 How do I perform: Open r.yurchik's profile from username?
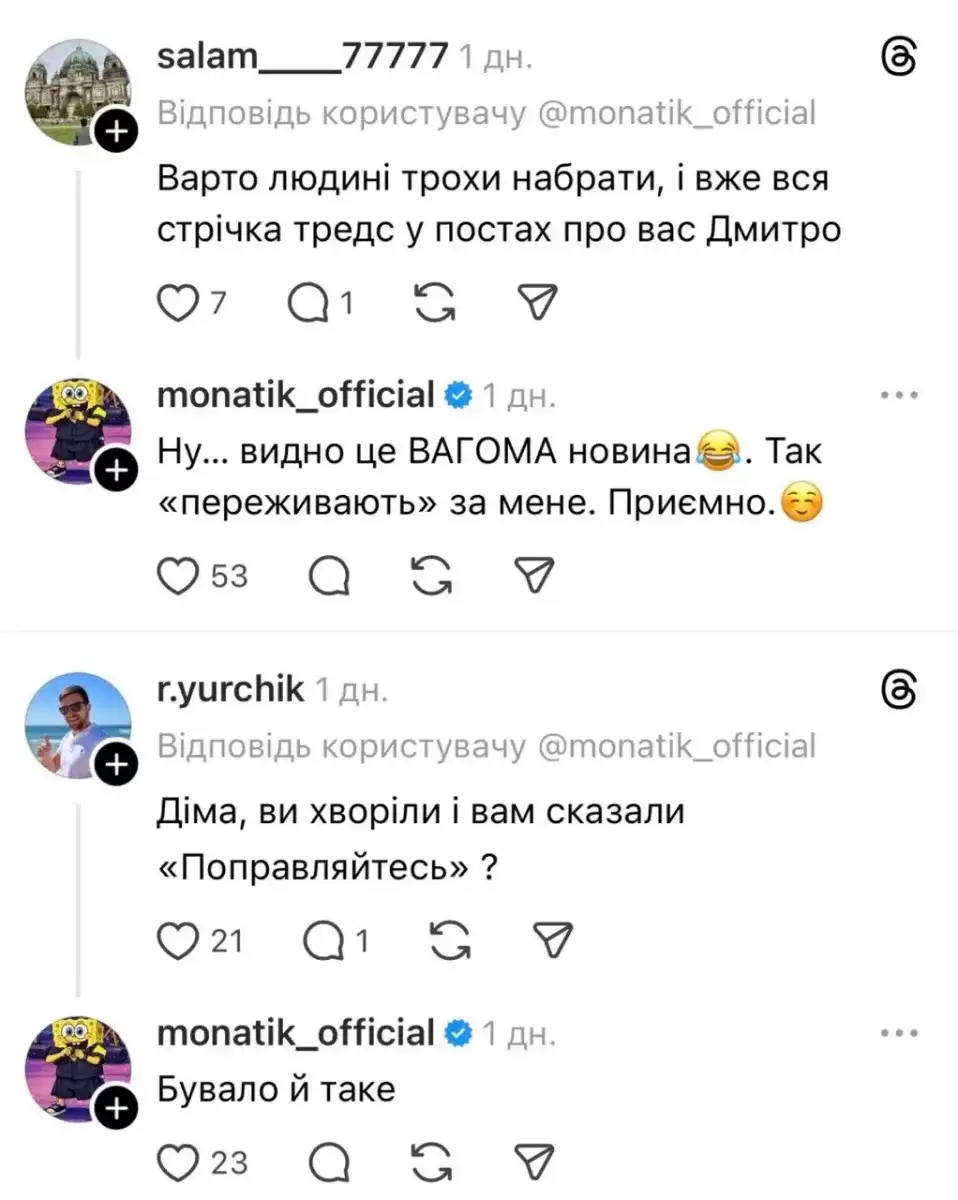pos(230,689)
